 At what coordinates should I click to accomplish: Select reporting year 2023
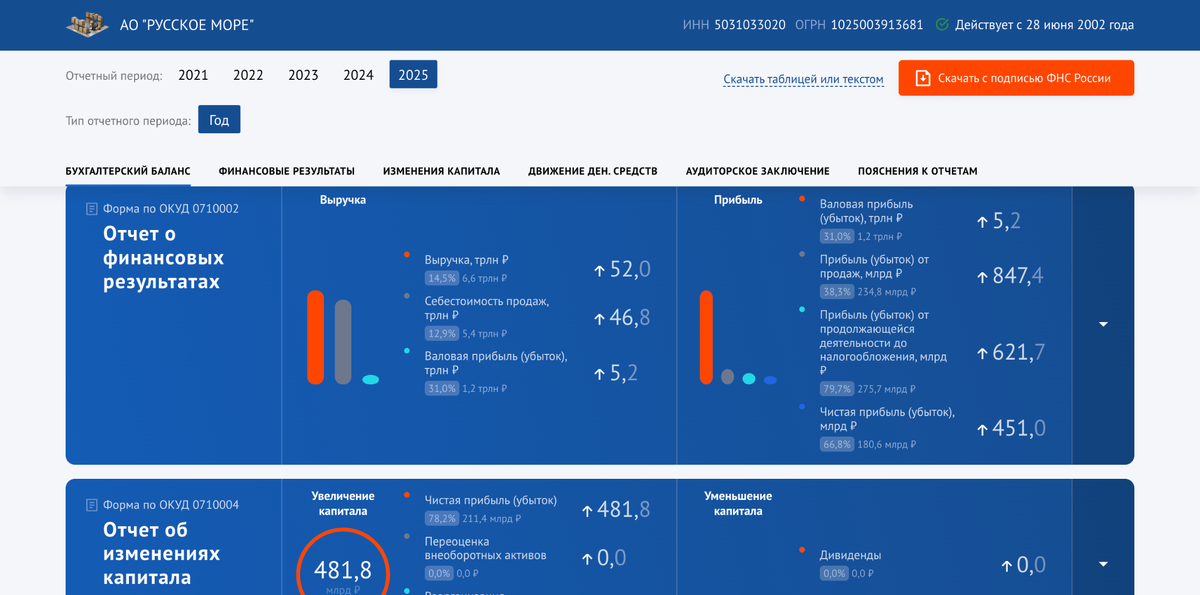(x=303, y=75)
